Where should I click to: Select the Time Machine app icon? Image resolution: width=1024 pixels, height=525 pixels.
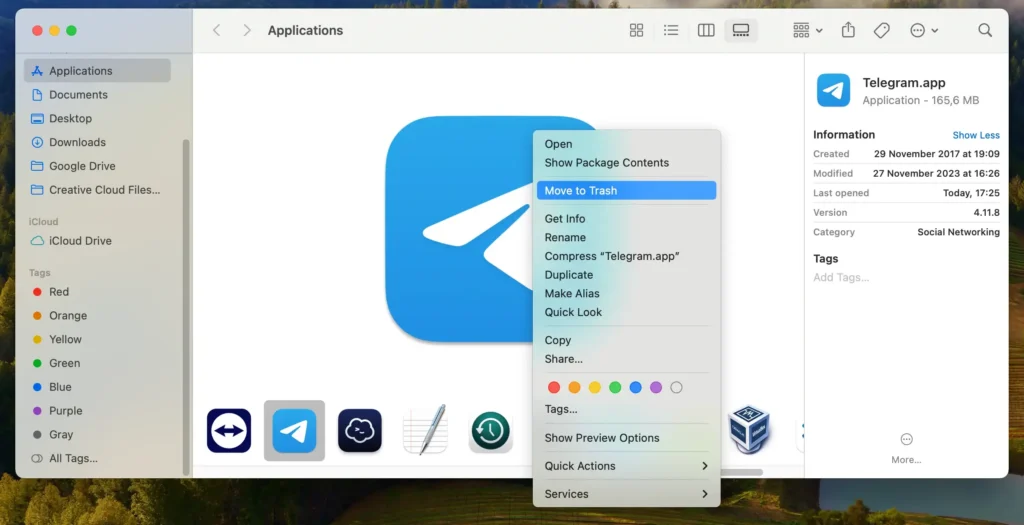(x=490, y=430)
